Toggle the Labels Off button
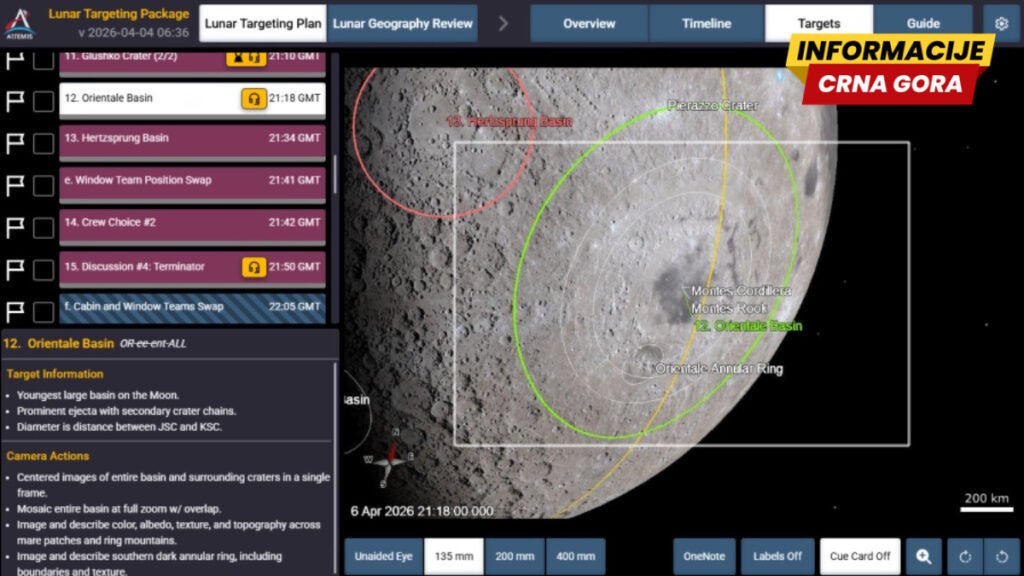Image resolution: width=1024 pixels, height=576 pixels. click(x=777, y=557)
